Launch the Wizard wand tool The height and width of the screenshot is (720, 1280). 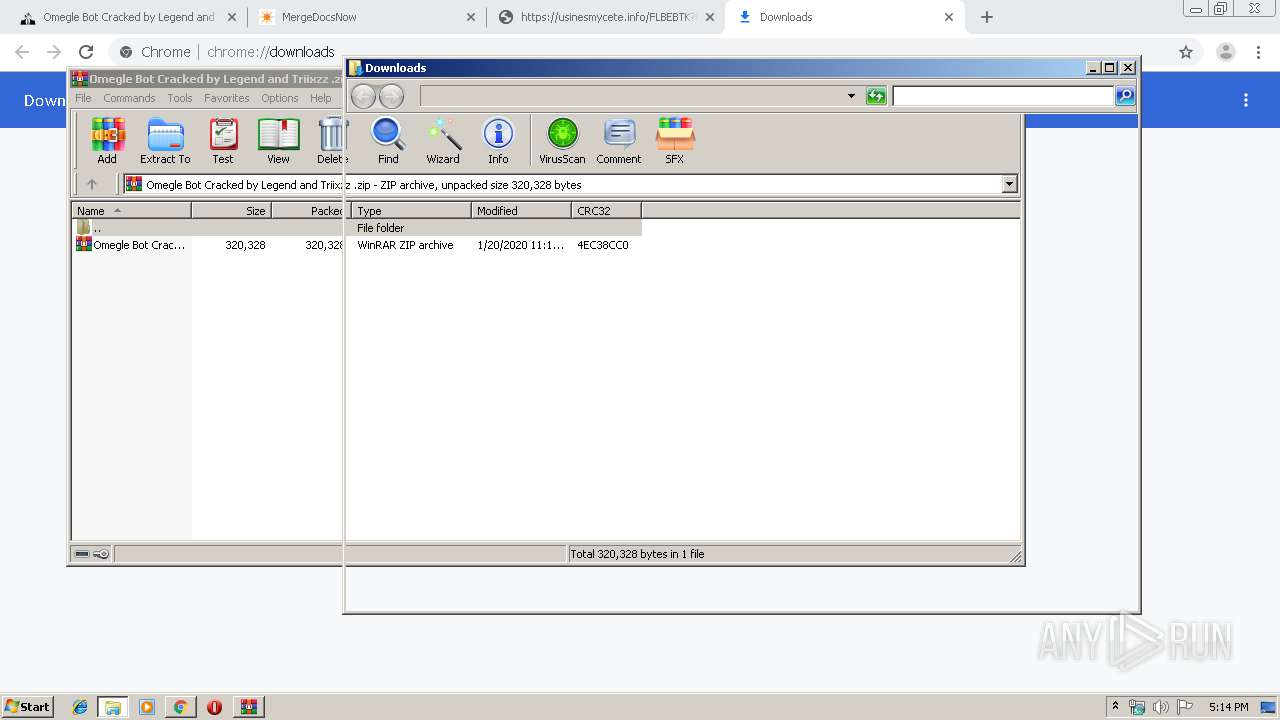pyautogui.click(x=443, y=141)
